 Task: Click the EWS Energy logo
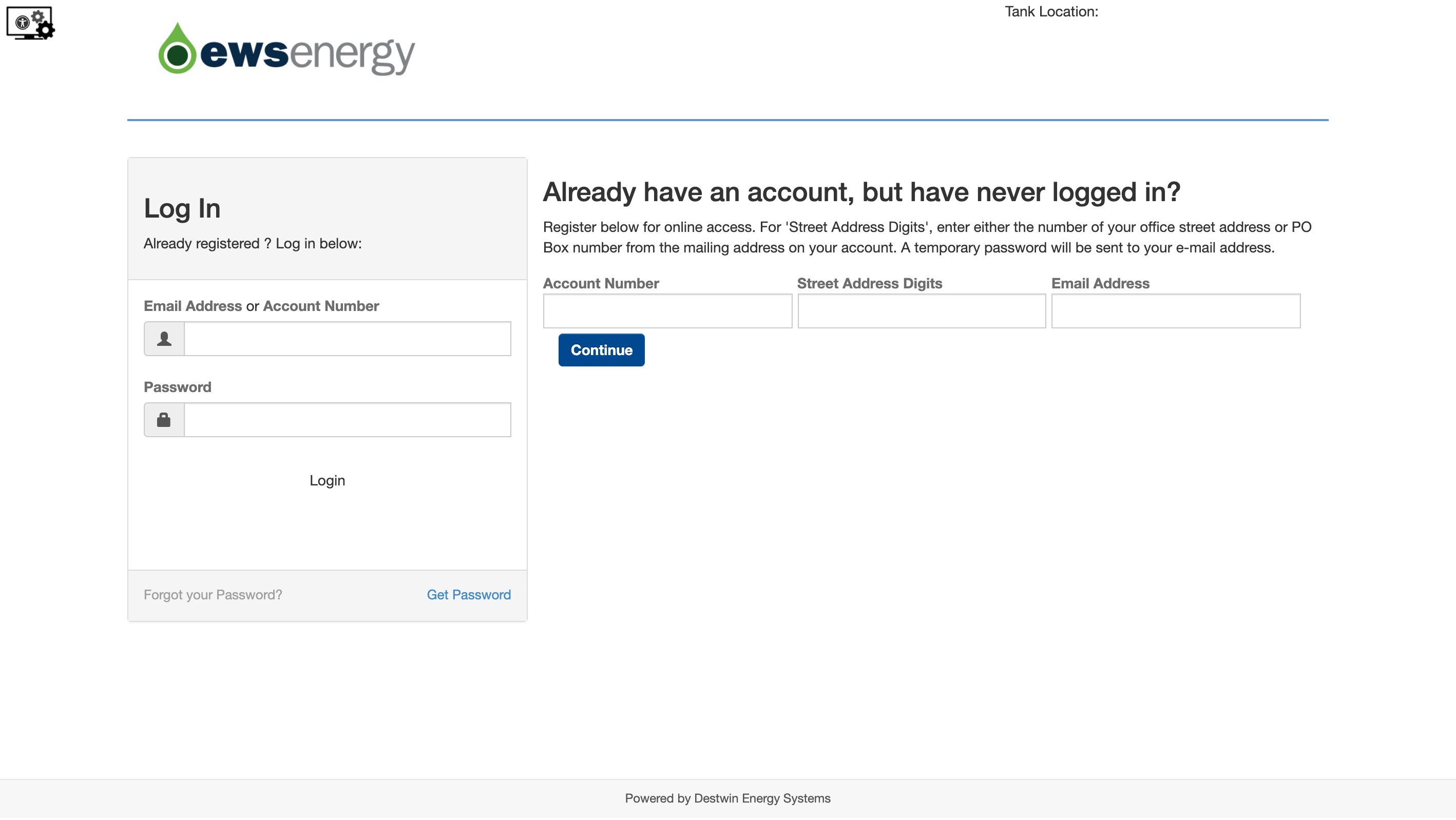pyautogui.click(x=286, y=50)
